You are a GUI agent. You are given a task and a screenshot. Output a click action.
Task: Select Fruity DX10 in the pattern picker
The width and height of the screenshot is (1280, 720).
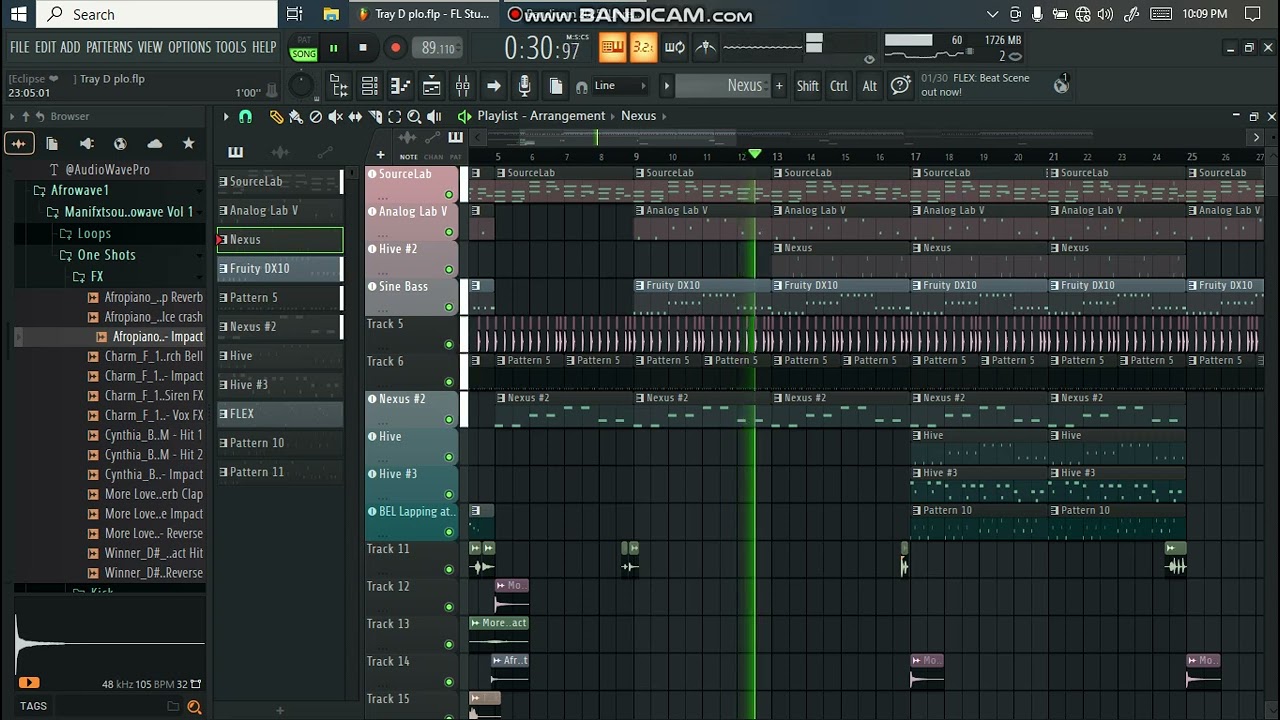tap(280, 269)
